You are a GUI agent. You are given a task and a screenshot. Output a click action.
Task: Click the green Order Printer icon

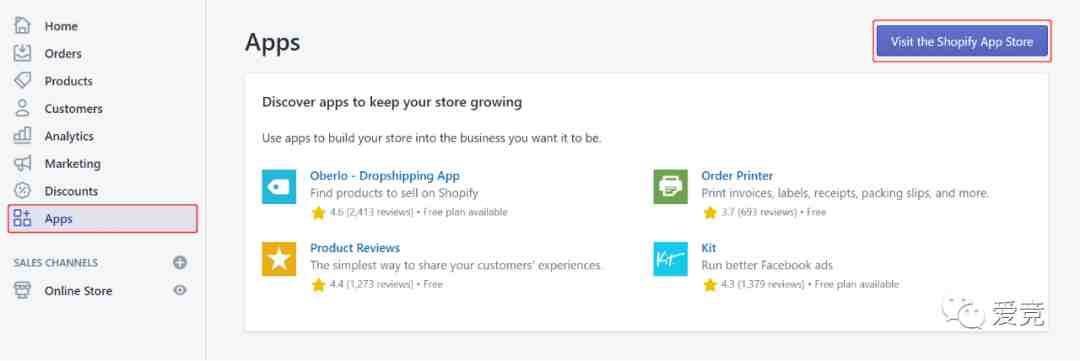point(670,187)
